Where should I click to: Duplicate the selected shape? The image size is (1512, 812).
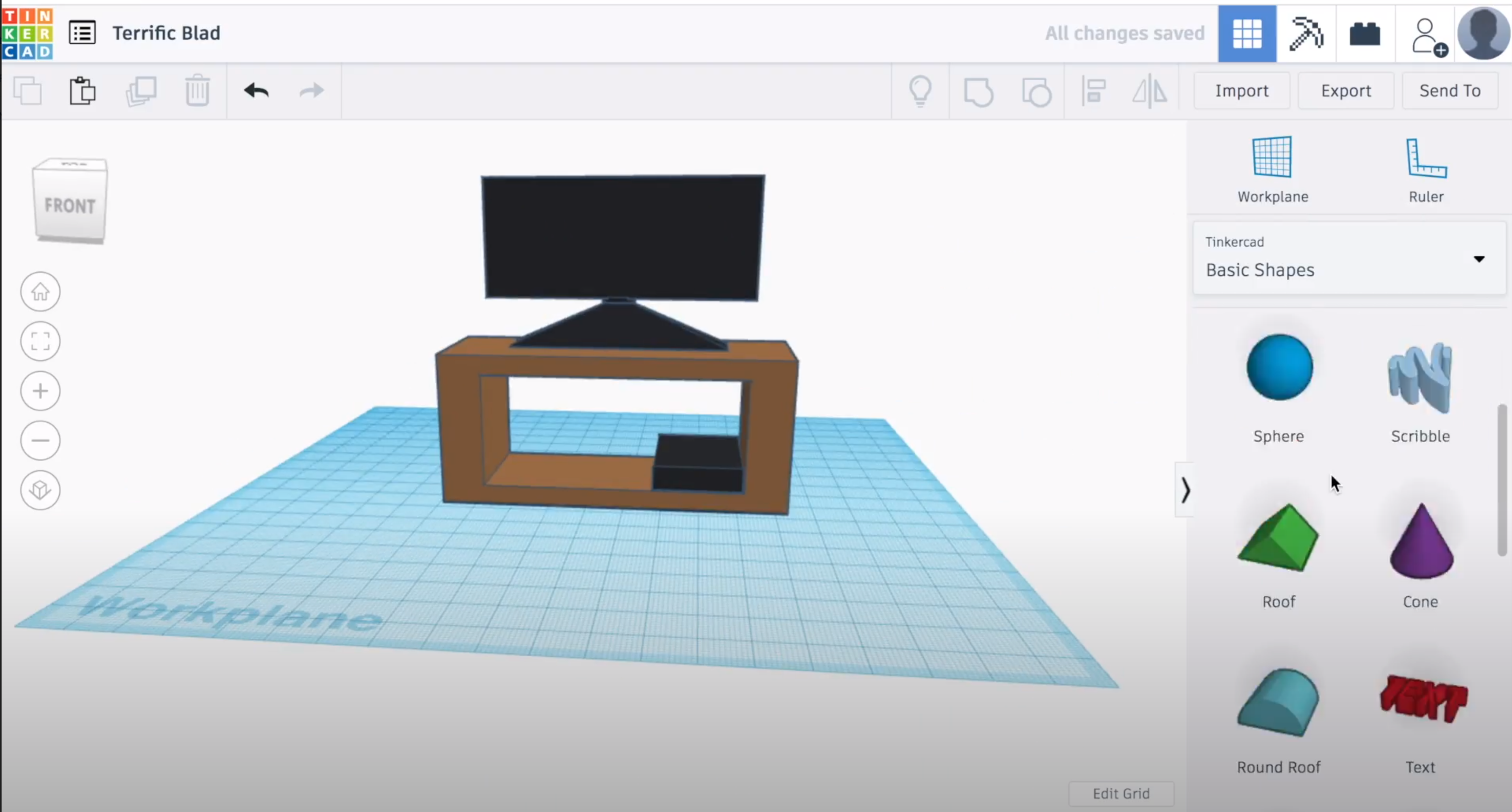click(141, 91)
